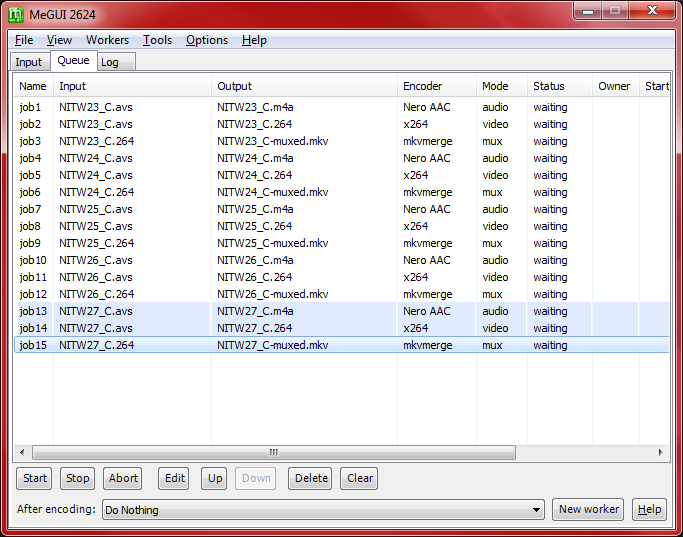Open the Help menu
Image resolution: width=683 pixels, height=537 pixels.
[254, 40]
